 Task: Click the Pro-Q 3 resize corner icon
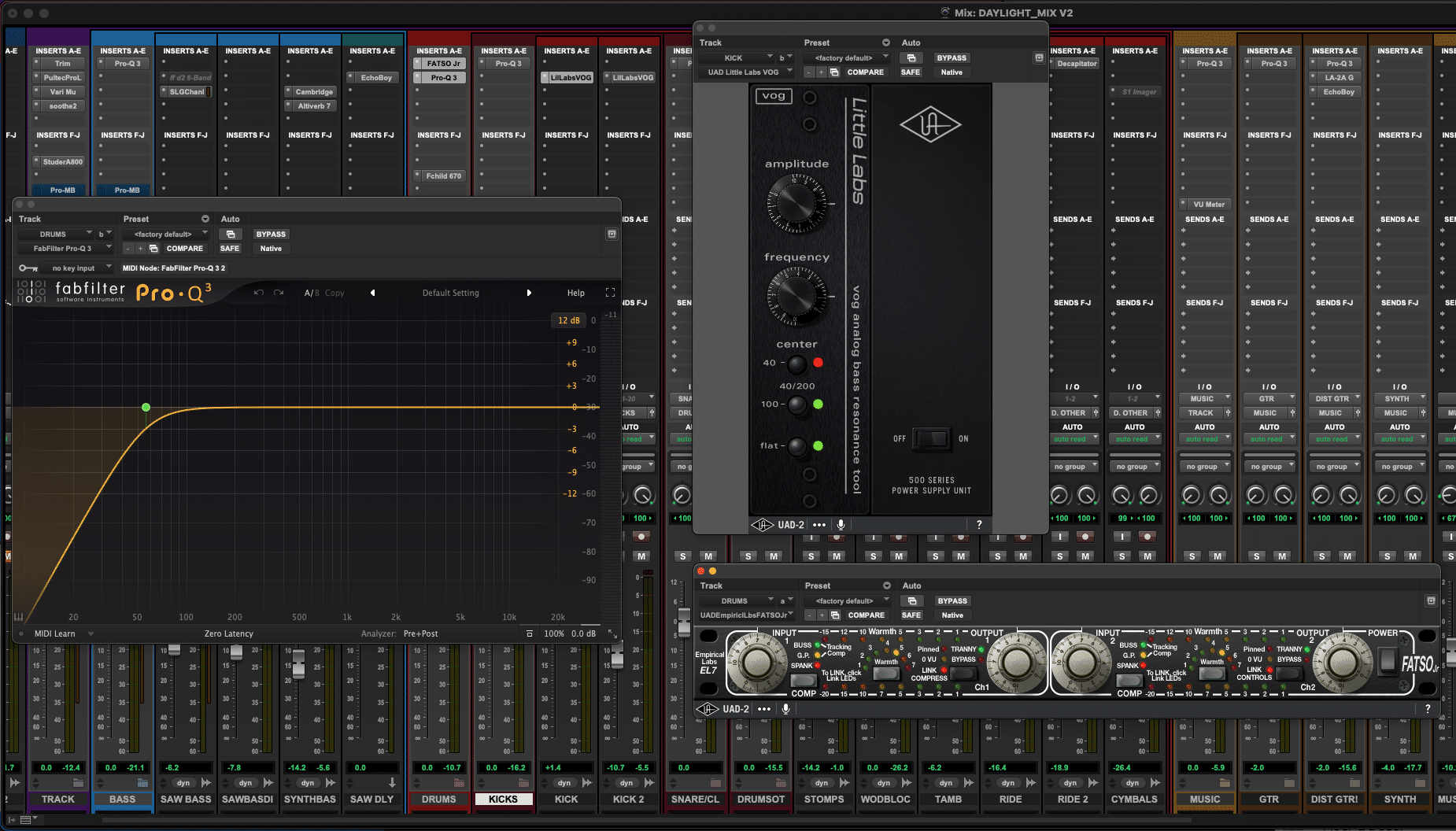pos(612,633)
